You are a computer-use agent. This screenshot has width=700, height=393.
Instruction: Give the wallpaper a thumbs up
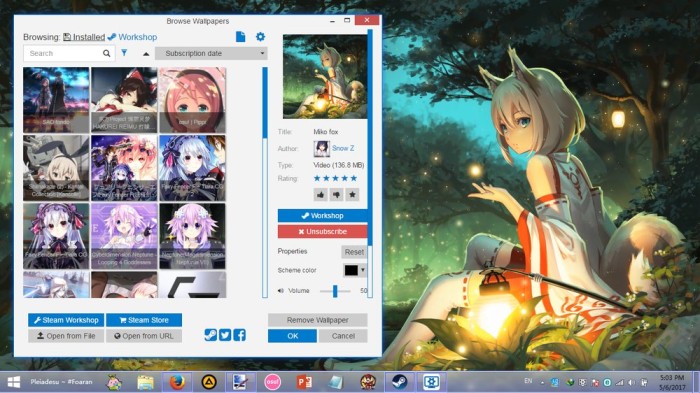click(x=321, y=194)
